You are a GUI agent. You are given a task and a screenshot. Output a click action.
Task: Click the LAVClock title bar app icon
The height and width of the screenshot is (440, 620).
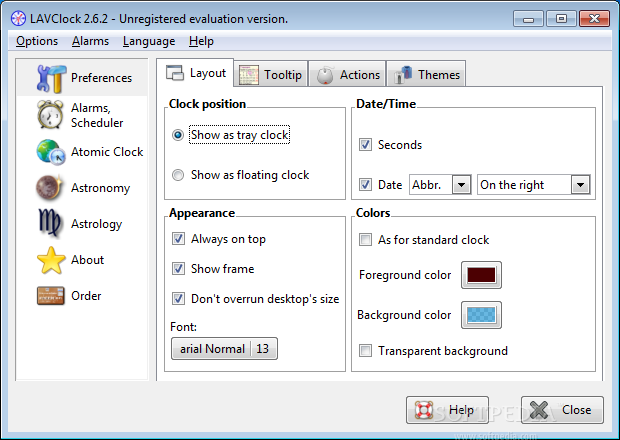point(18,19)
